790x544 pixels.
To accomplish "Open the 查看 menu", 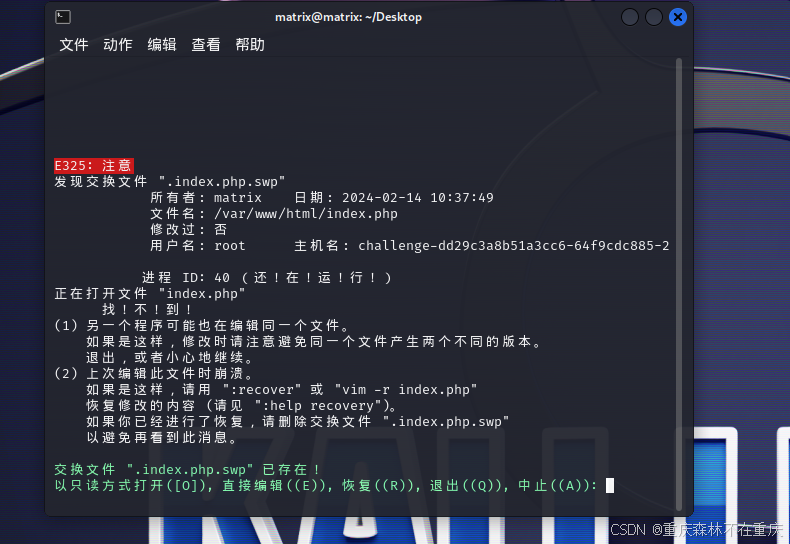I will coord(206,45).
